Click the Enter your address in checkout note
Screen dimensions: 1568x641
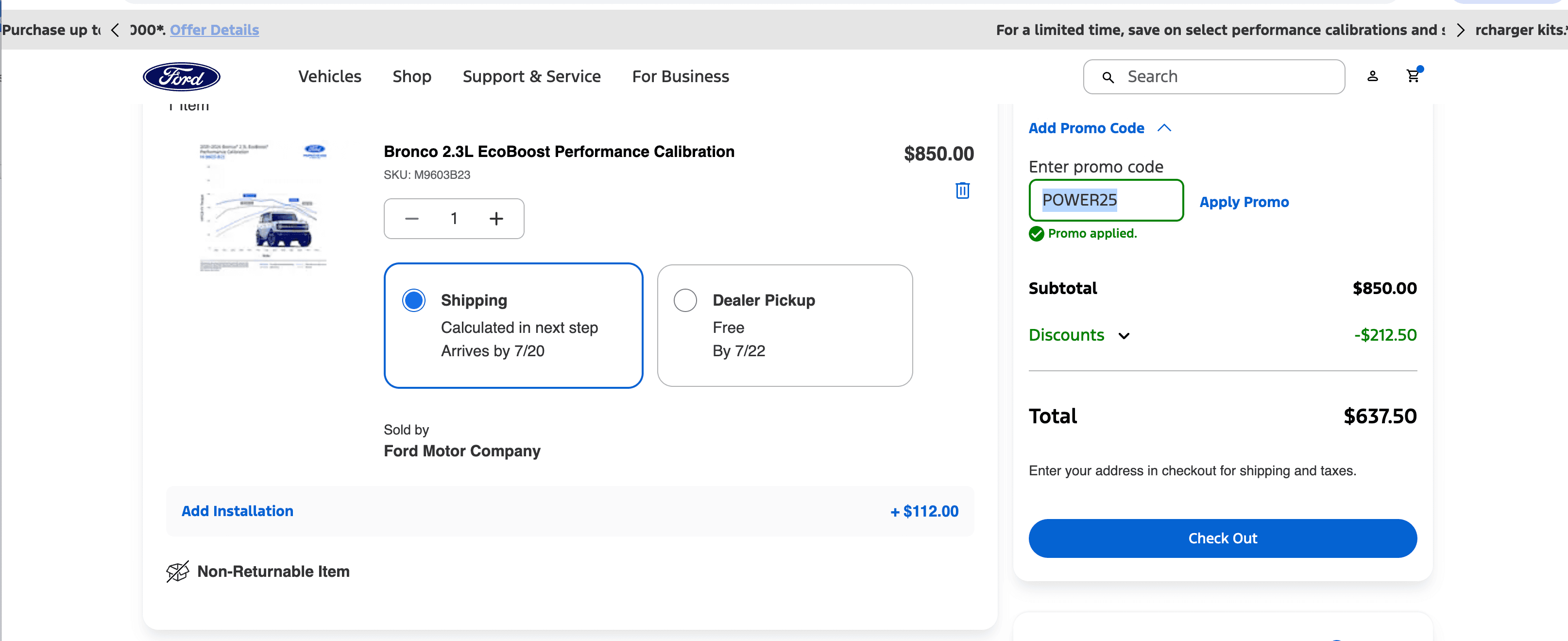click(1193, 471)
